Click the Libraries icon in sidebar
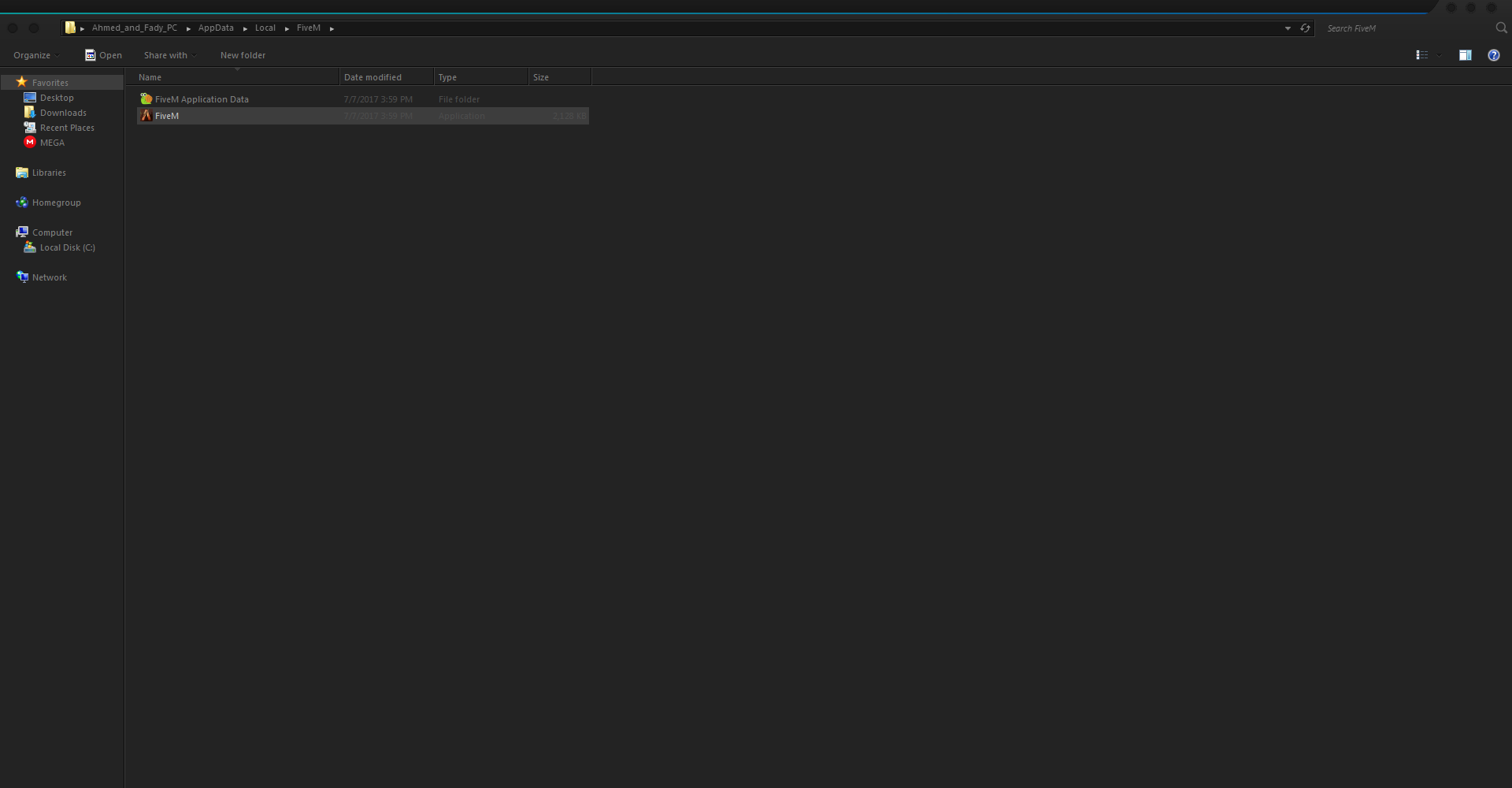Viewport: 1512px width, 788px height. click(22, 173)
